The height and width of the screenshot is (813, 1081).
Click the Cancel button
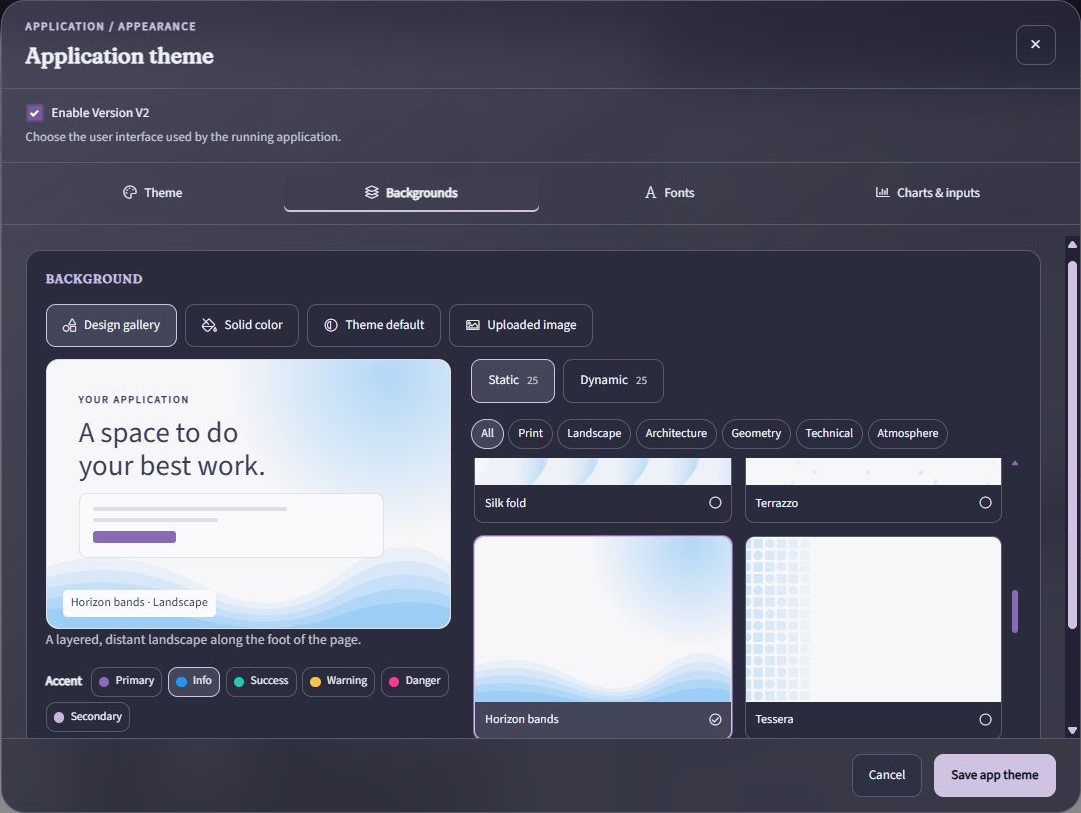(x=887, y=775)
